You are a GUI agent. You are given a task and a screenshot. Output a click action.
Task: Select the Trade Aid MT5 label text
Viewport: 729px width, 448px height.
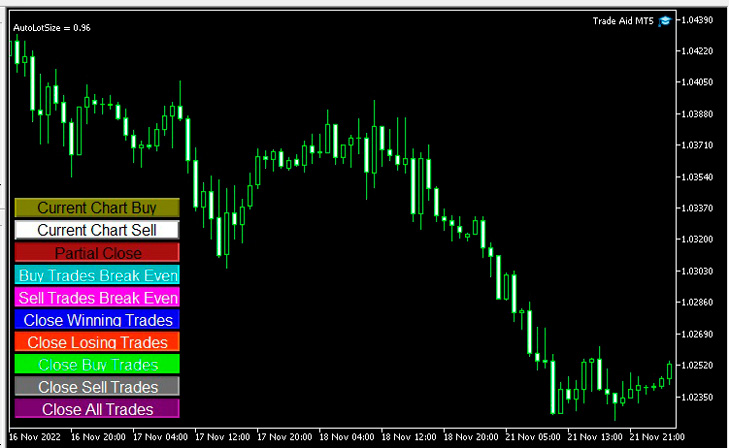pos(623,20)
